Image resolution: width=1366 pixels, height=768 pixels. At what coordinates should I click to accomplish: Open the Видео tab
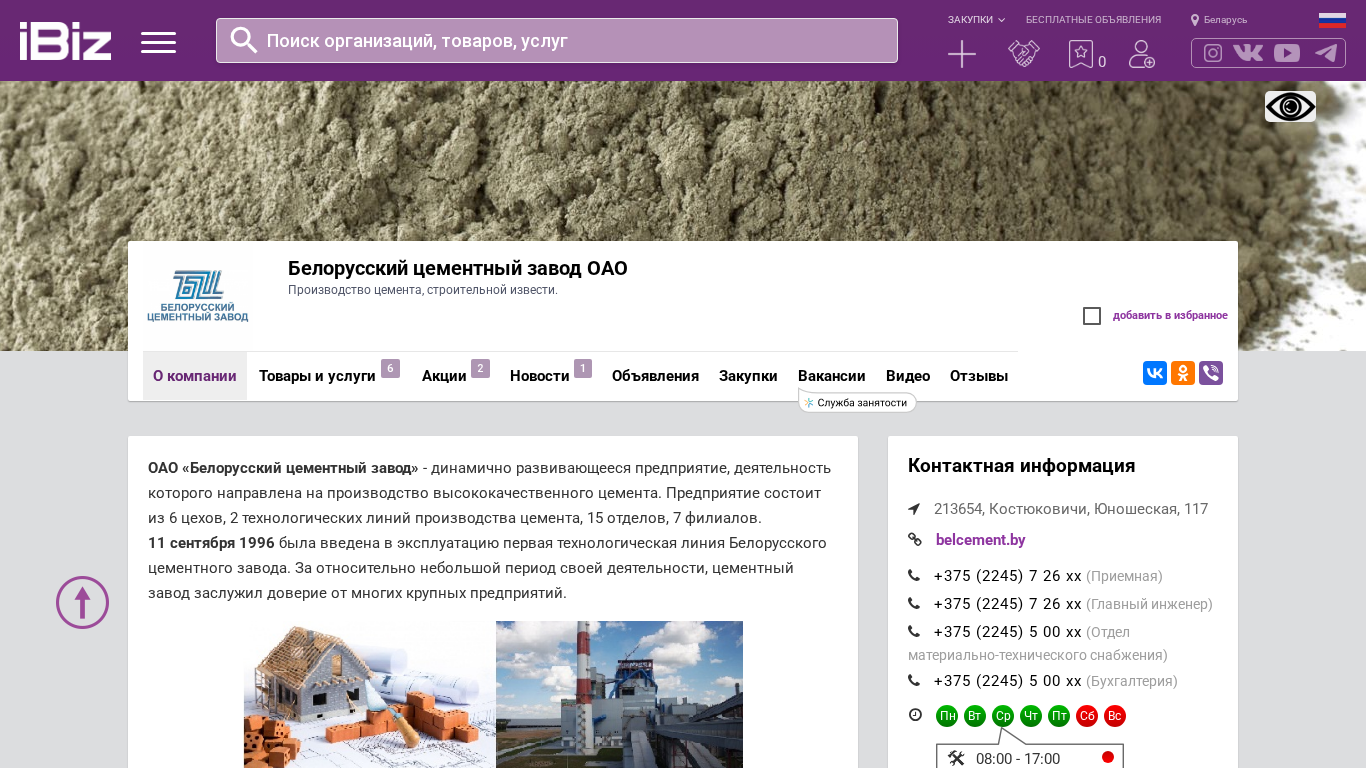908,376
